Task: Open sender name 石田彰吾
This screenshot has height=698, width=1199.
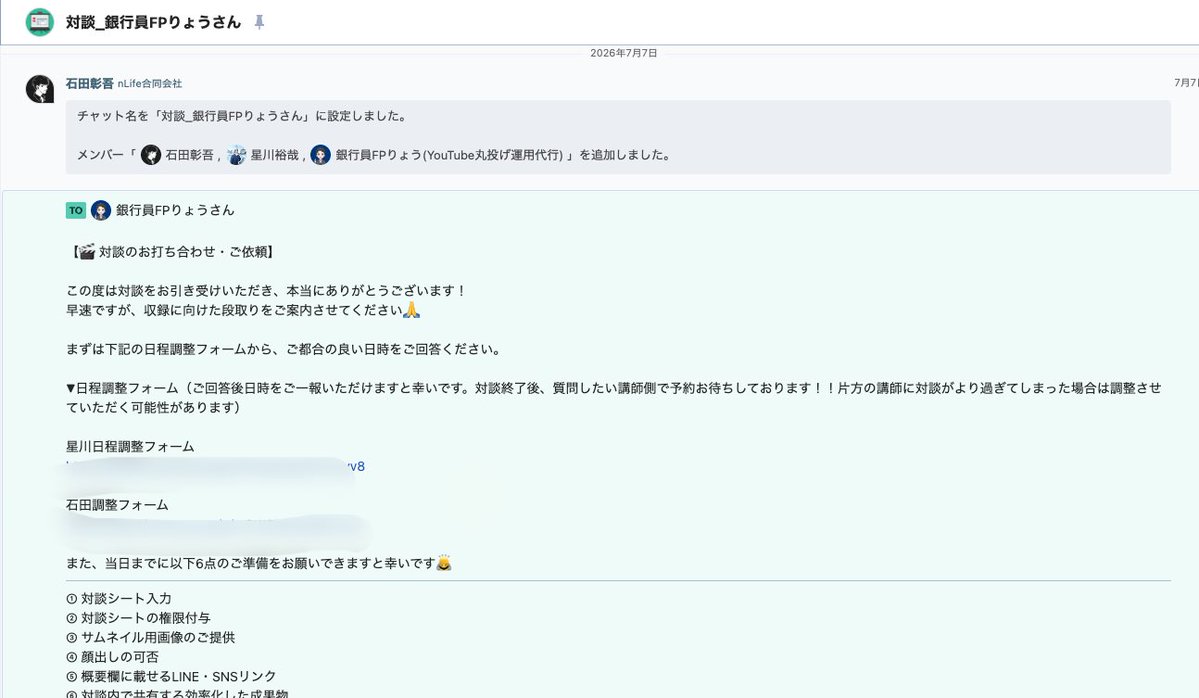Action: [x=89, y=83]
